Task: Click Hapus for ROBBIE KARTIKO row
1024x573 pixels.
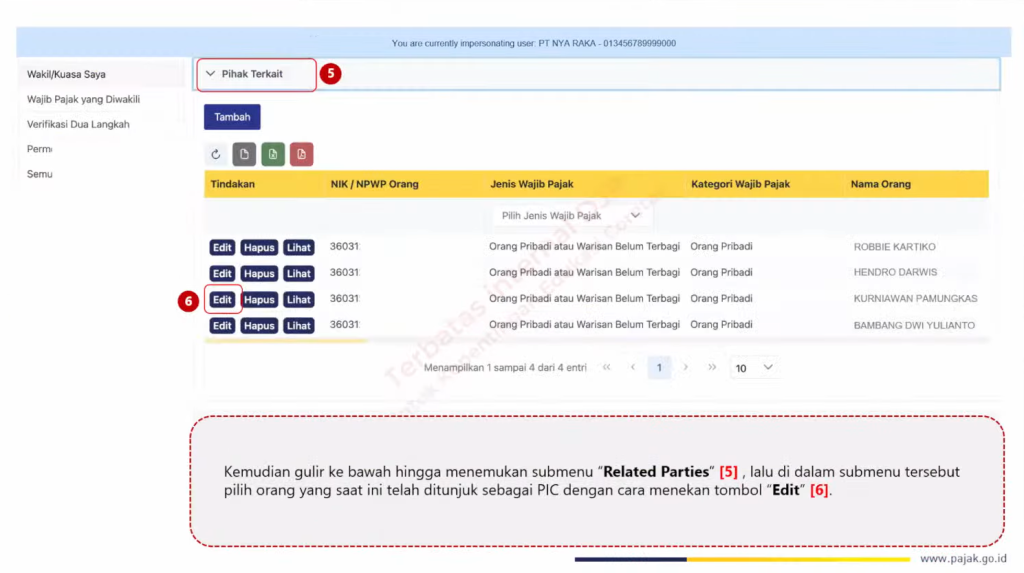Action: pyautogui.click(x=259, y=247)
